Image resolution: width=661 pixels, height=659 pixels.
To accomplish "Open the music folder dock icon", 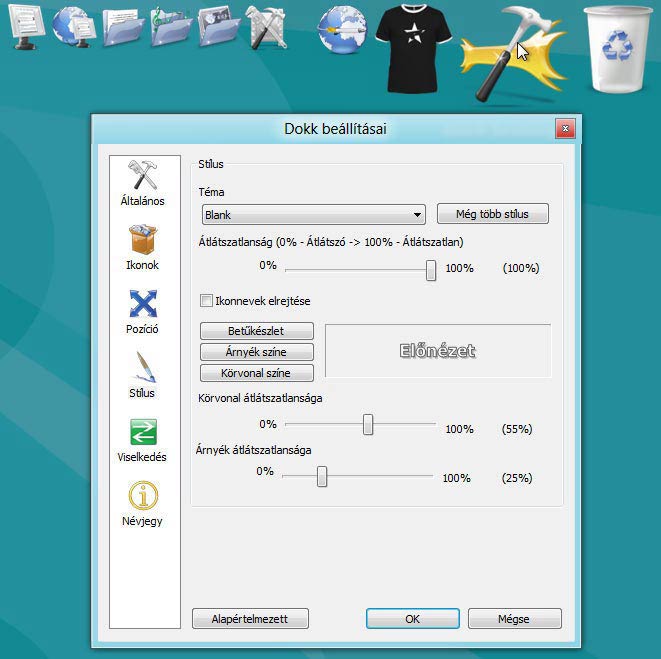I will [170, 27].
